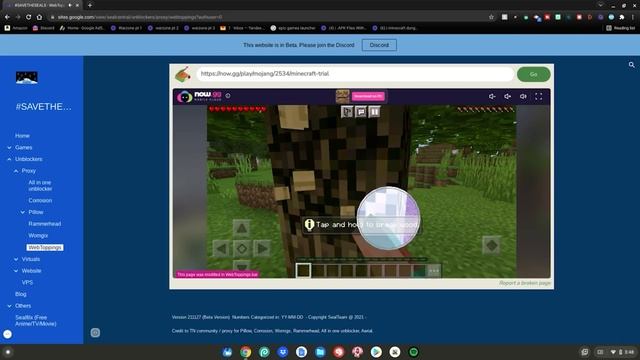Open the Amazon bookmark
This screenshot has width=640, height=360.
(16, 28)
